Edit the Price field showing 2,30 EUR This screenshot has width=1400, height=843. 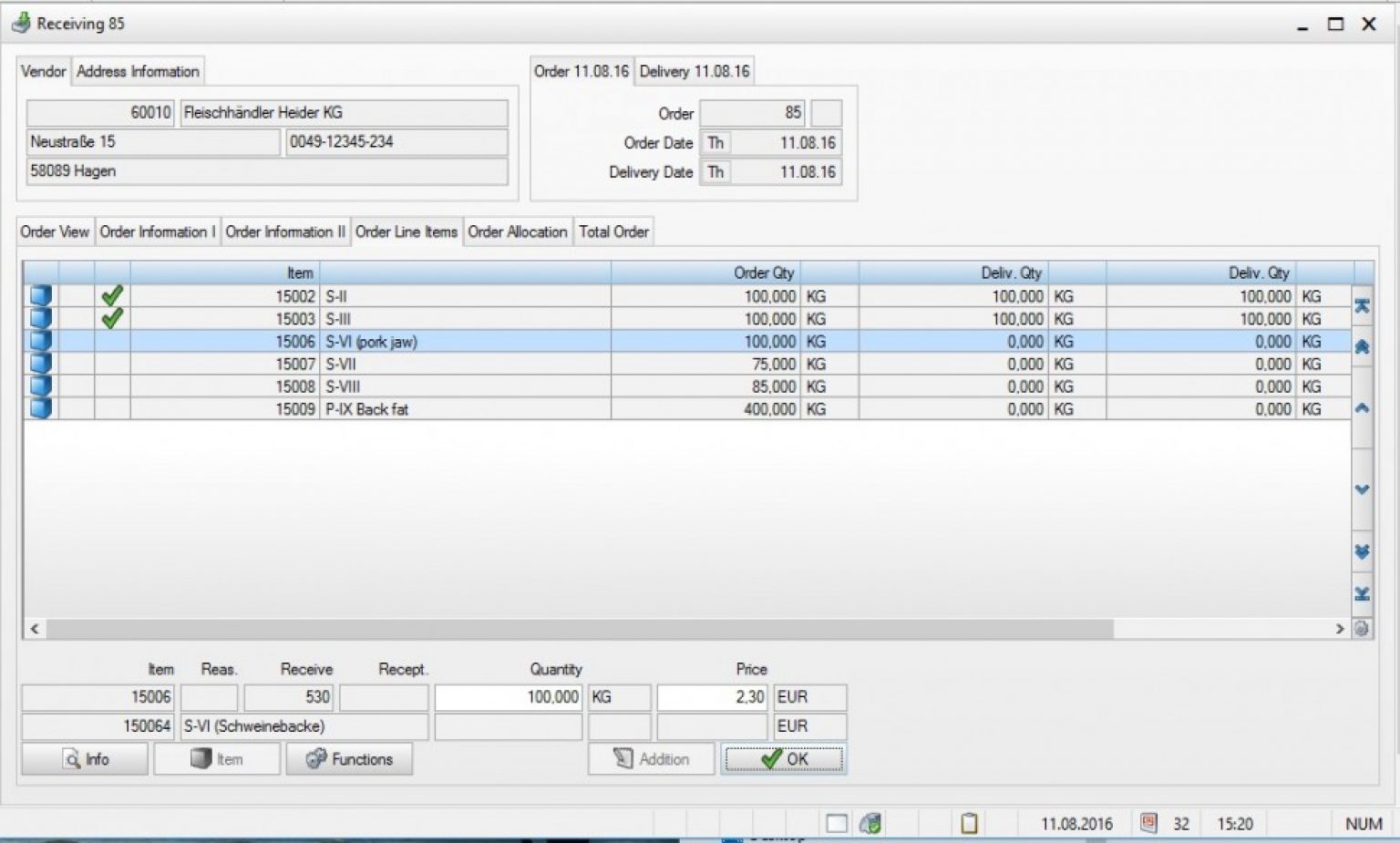(x=712, y=696)
